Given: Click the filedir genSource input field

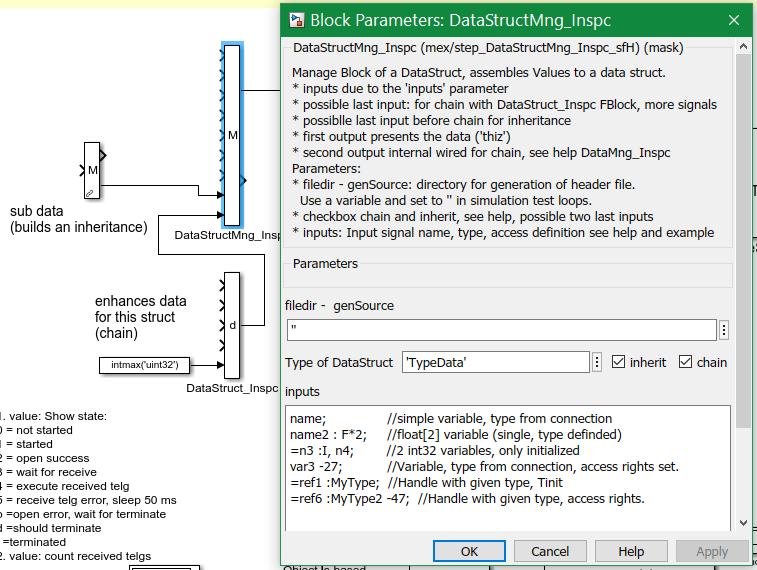Looking at the screenshot, I should 502,330.
